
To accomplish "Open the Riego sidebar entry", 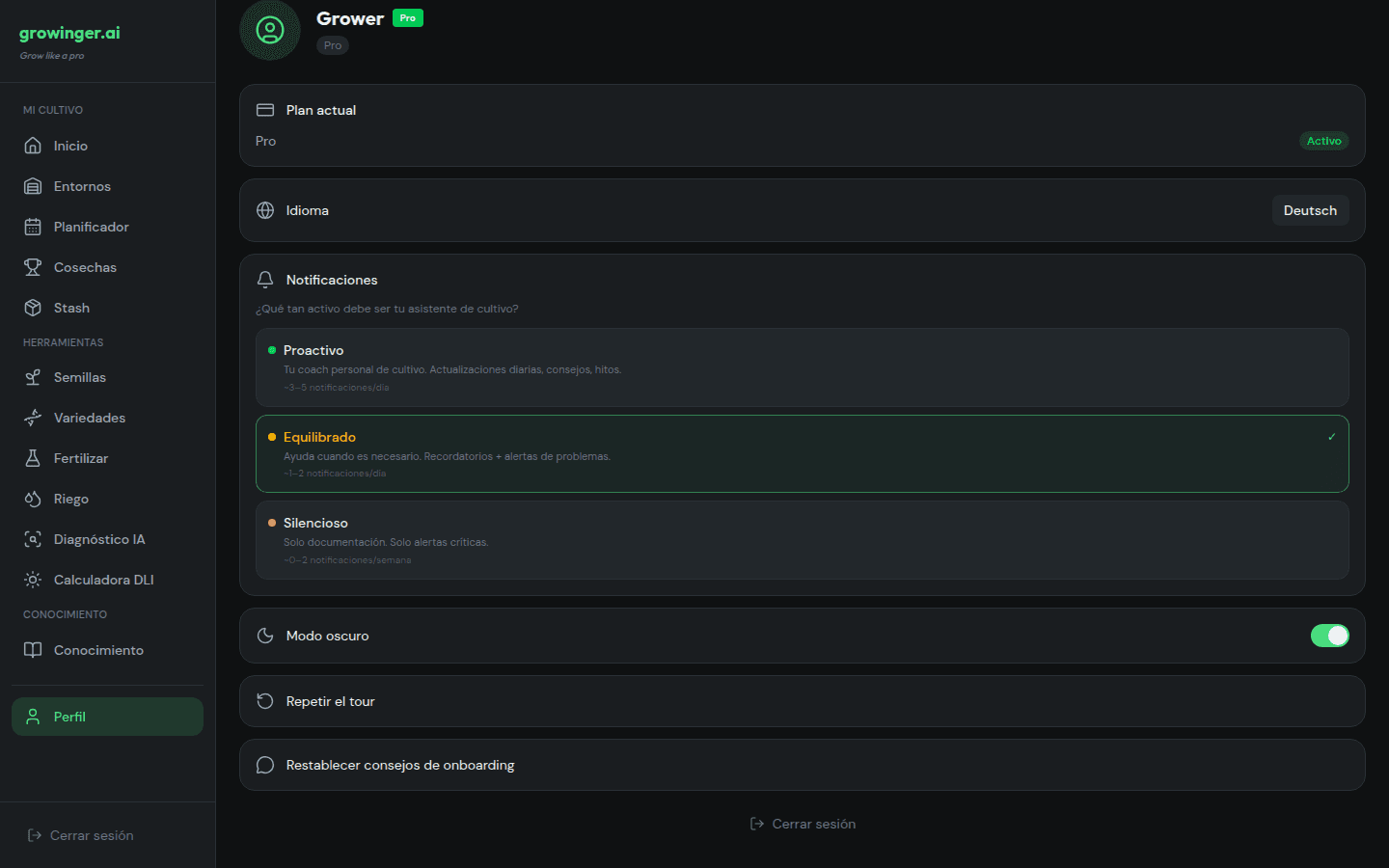I will click(x=107, y=499).
